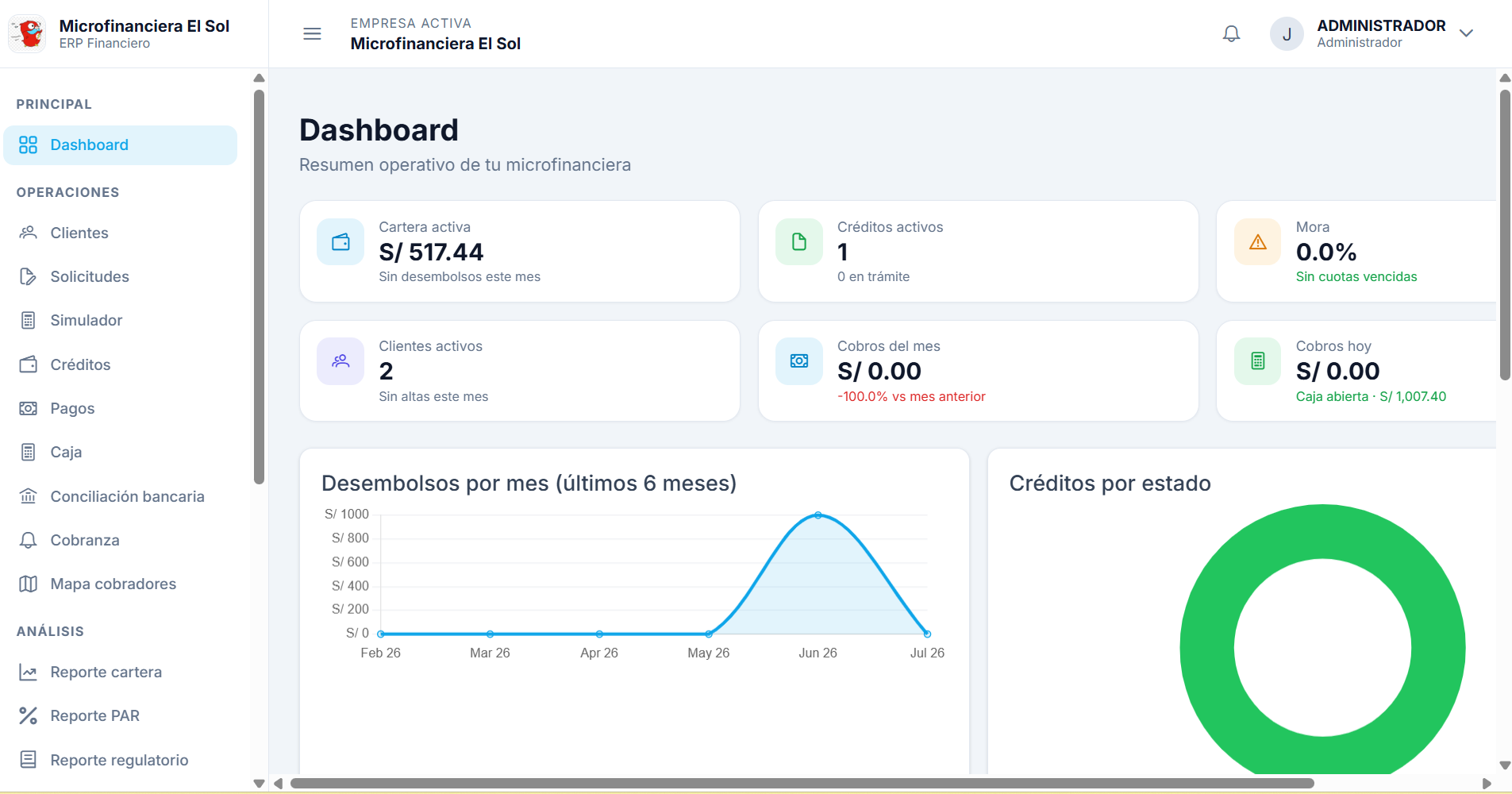Click the 'Caja abierta · S/ 1,007.40' text
Viewport: 1512px width, 794px height.
click(1371, 396)
